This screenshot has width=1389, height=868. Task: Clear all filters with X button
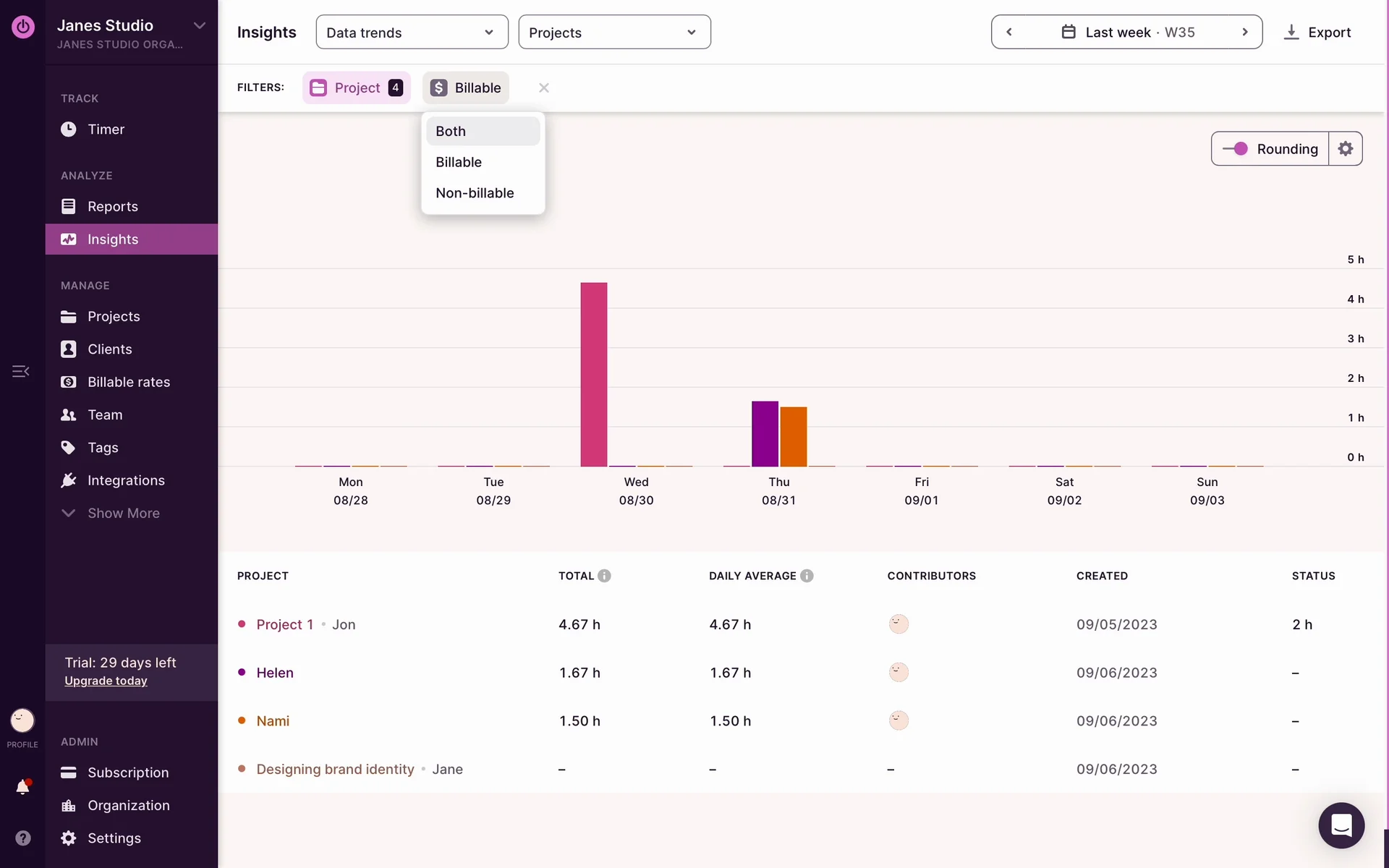544,88
